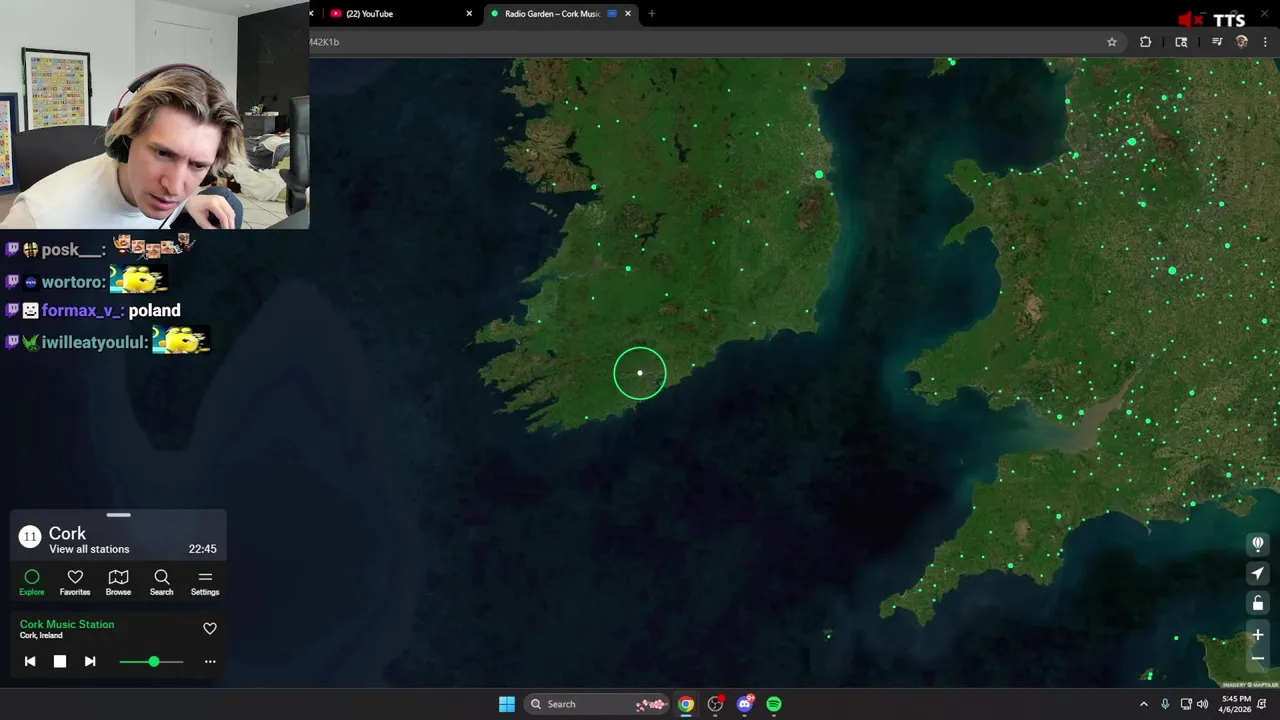This screenshot has width=1280, height=720.
Task: Click the media controls icon in Chrome toolbar
Action: [1217, 42]
